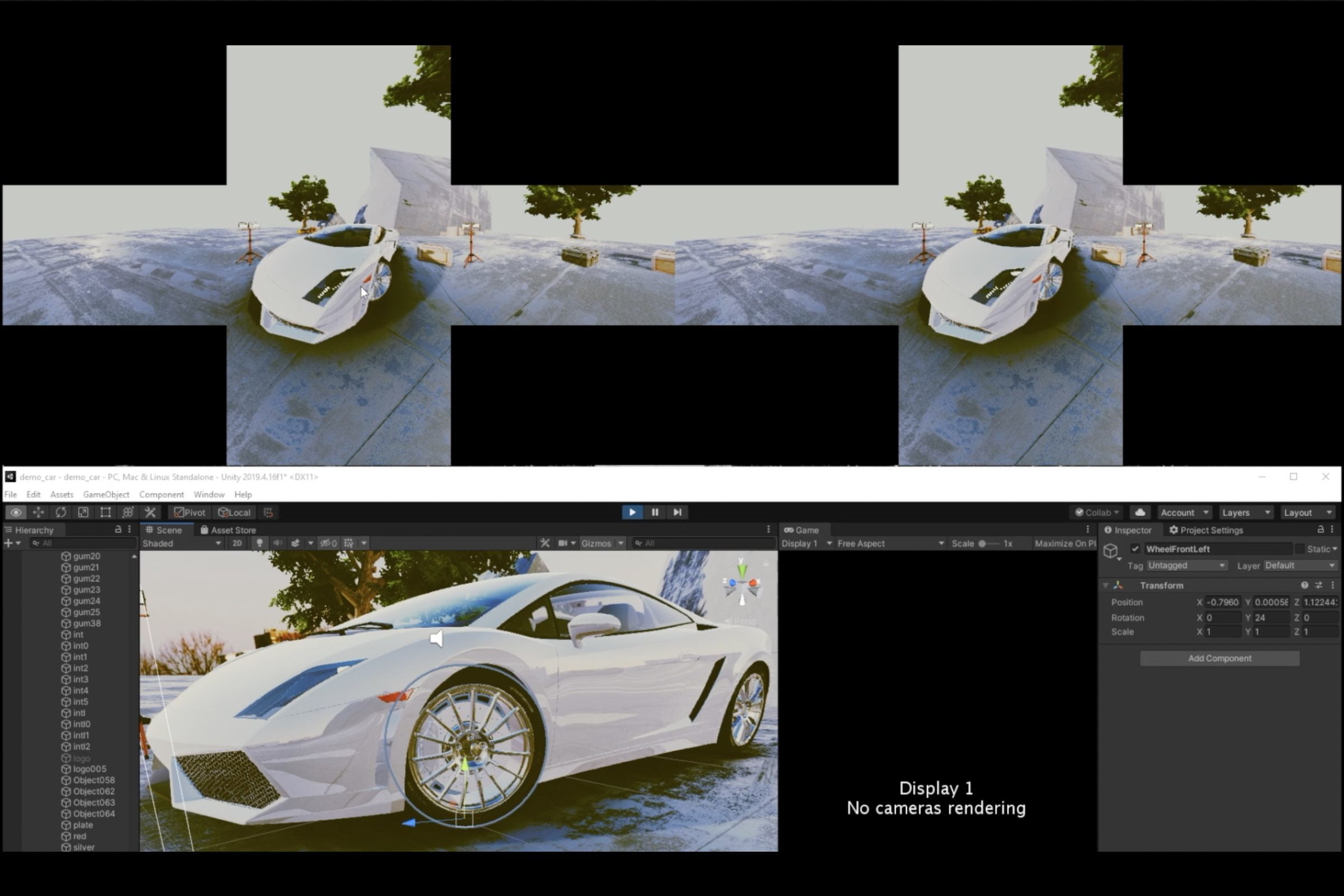The height and width of the screenshot is (896, 1344).
Task: Select Object058 in the Hierarchy
Action: 94,781
